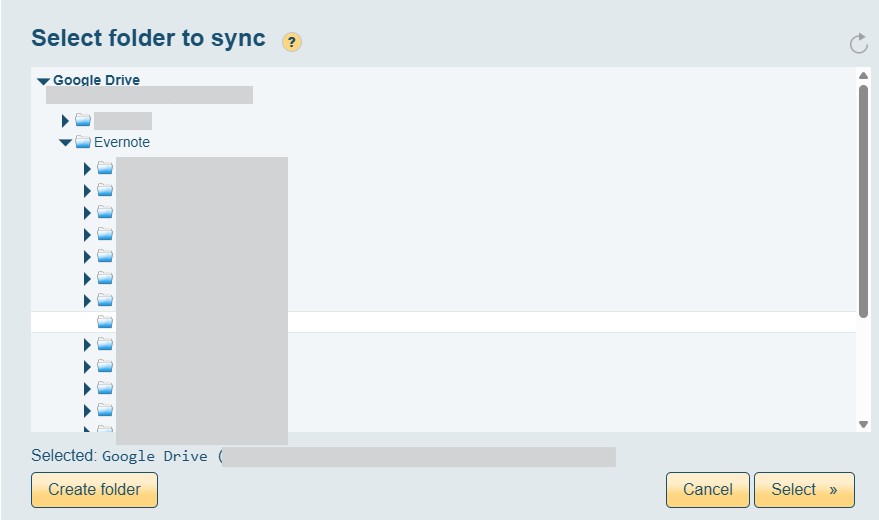Click the Evernote folder icon

coord(83,142)
